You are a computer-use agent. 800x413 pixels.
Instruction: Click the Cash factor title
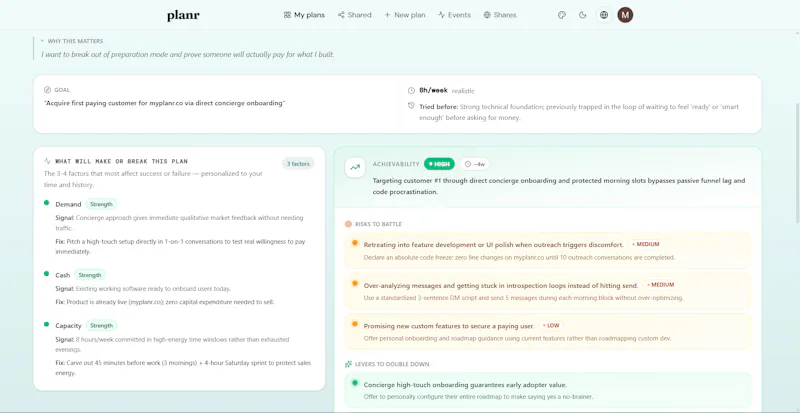63,275
